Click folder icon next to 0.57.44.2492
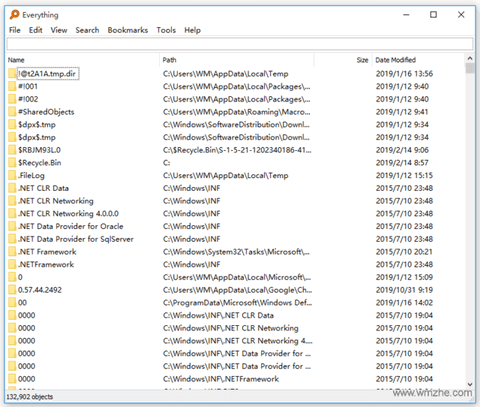This screenshot has height=407, width=480. tap(12, 290)
